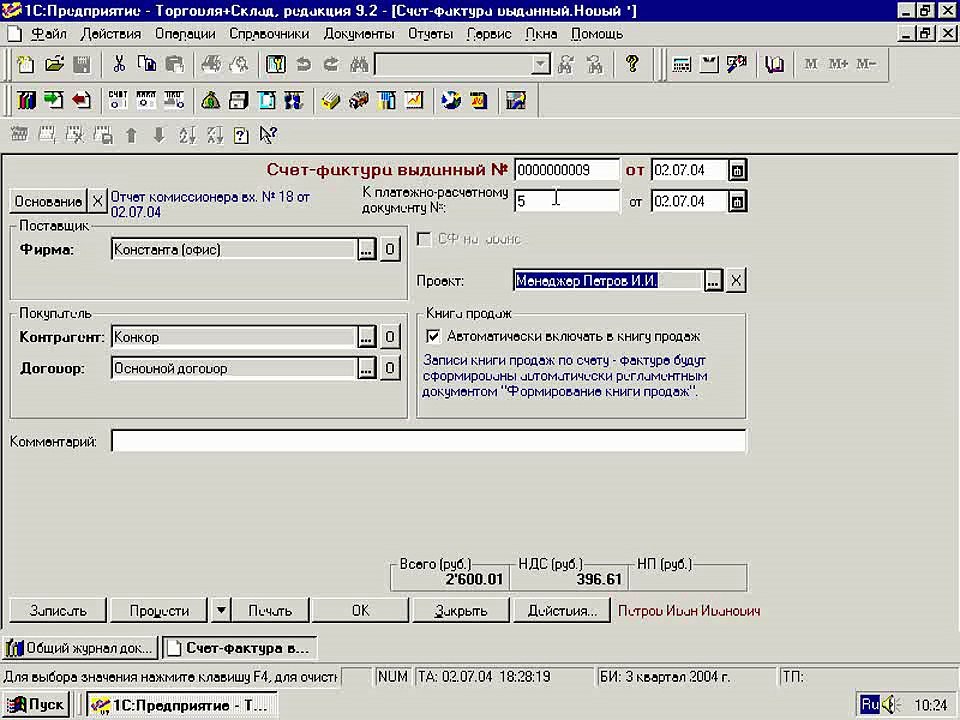Click the key panel icon in toolbar
Image resolution: width=960 pixels, height=720 pixels.
click(276, 64)
